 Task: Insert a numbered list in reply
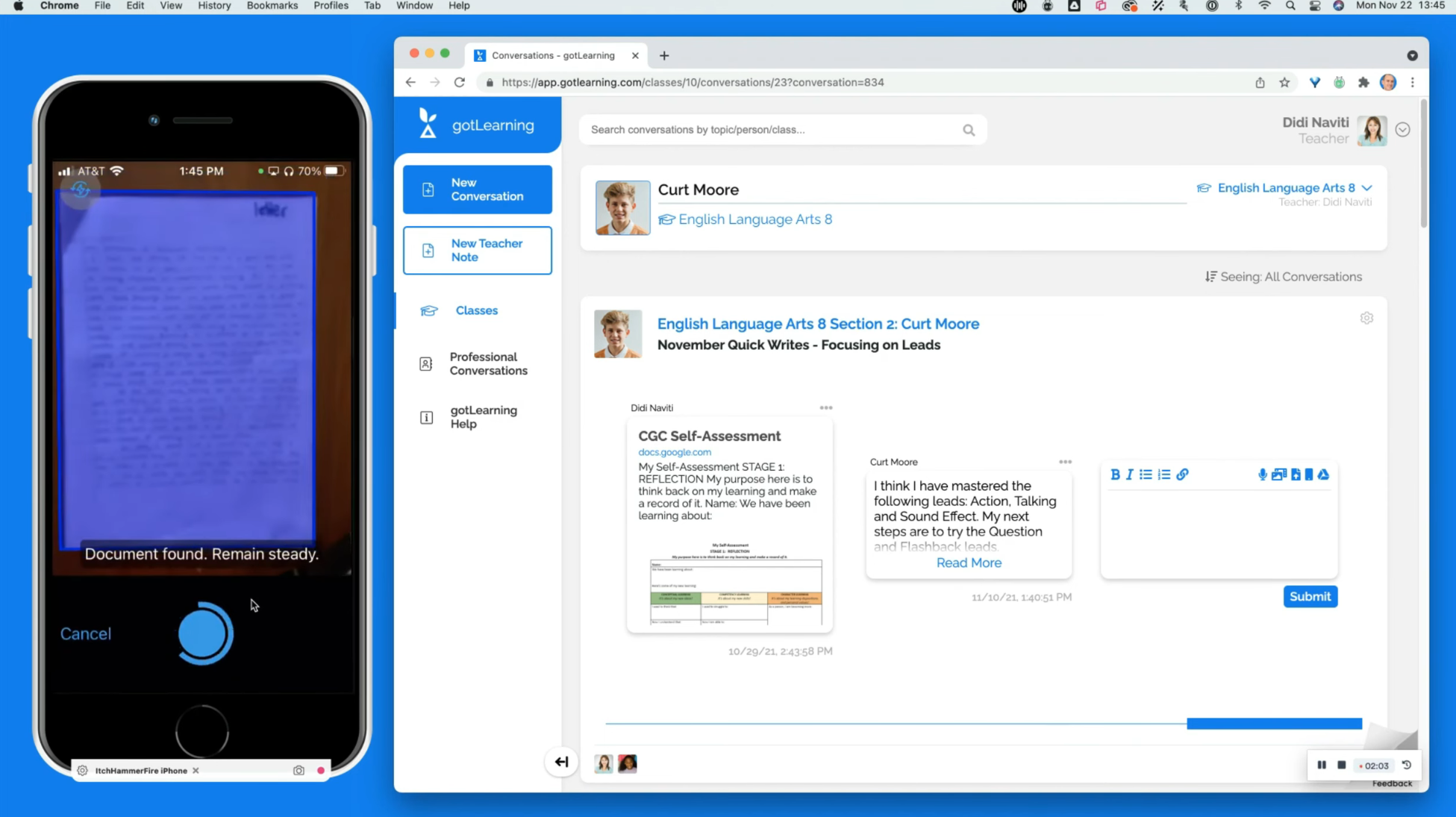click(1164, 475)
